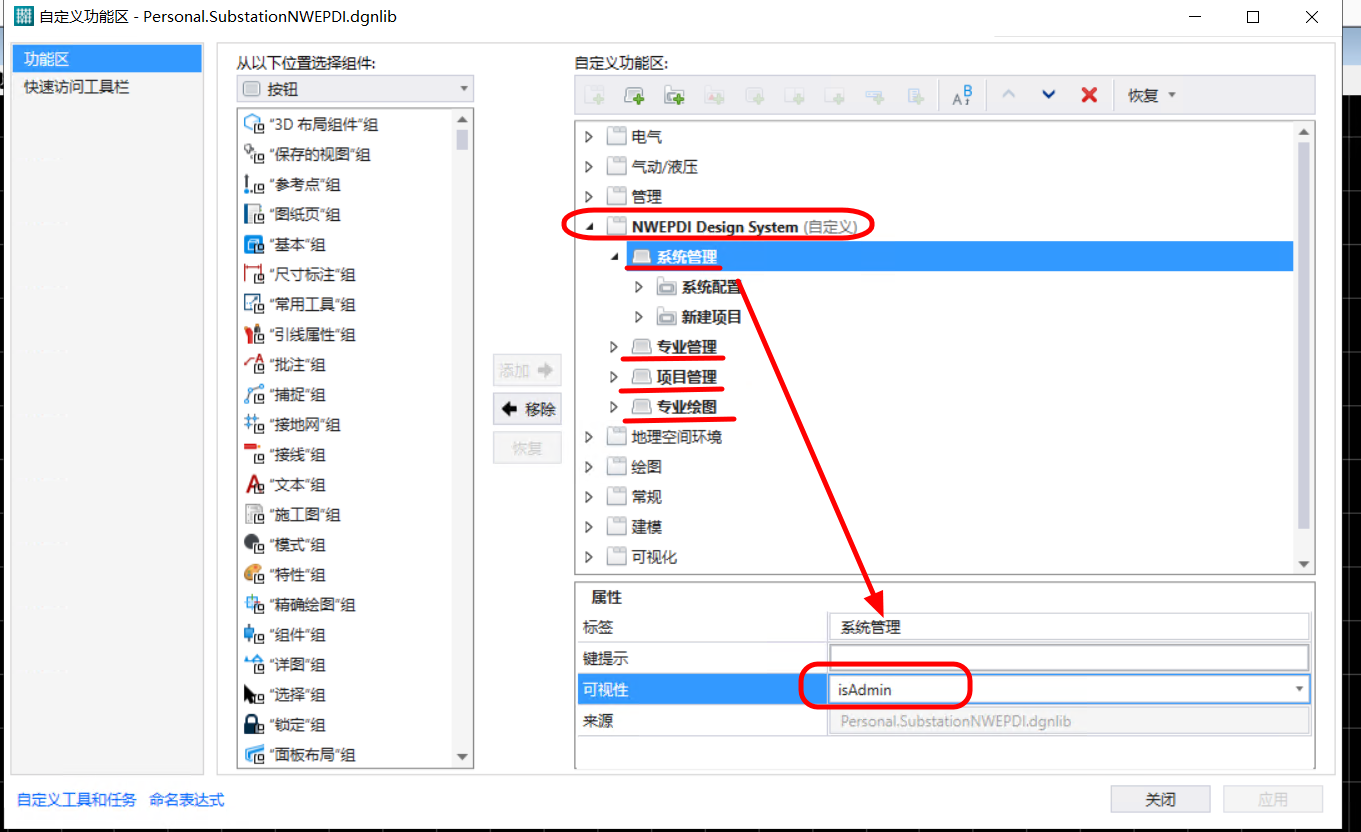
Task: Move selected item down with blue chevron
Action: 1048,95
